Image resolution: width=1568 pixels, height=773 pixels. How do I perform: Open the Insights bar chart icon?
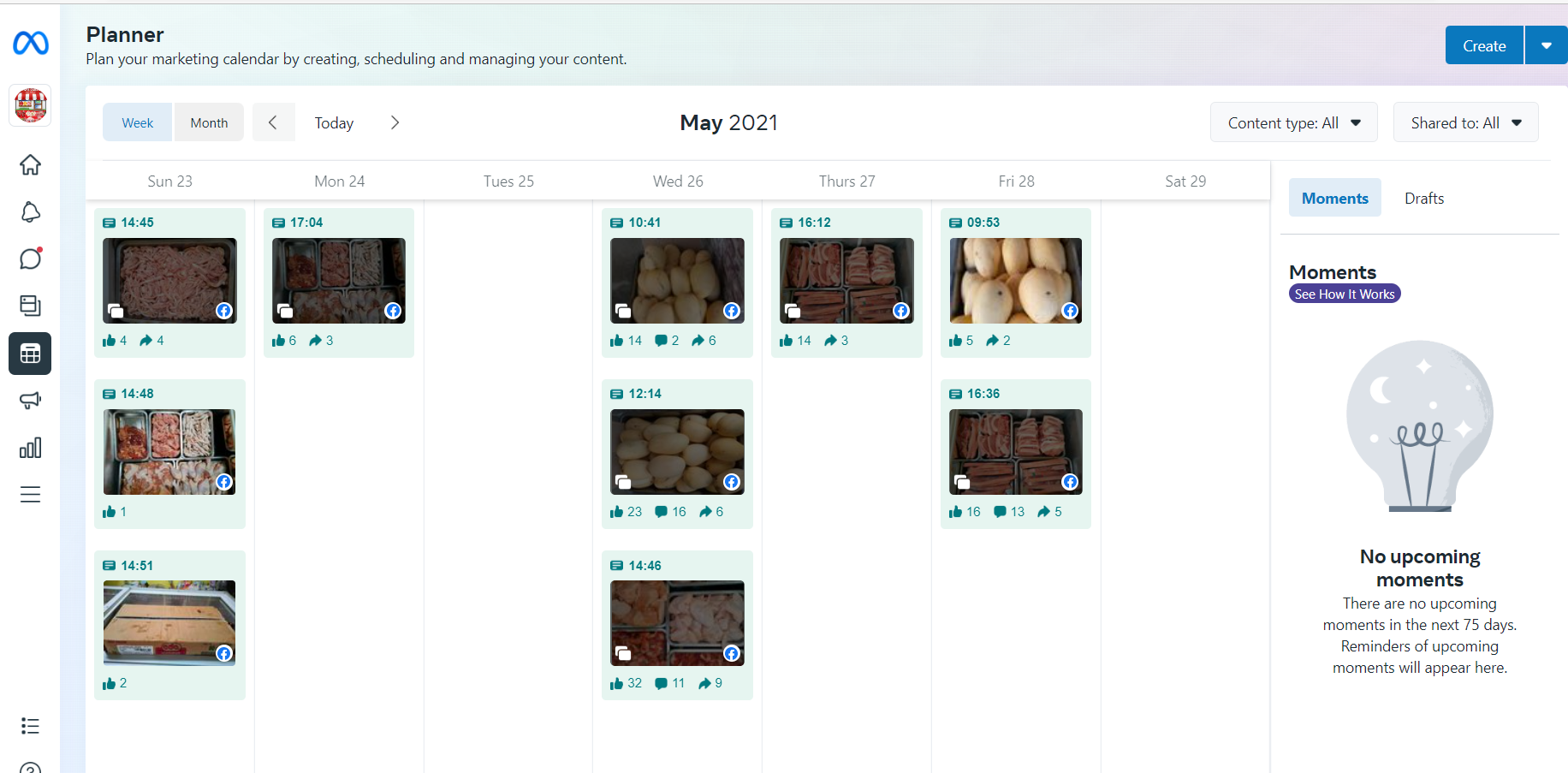(30, 448)
